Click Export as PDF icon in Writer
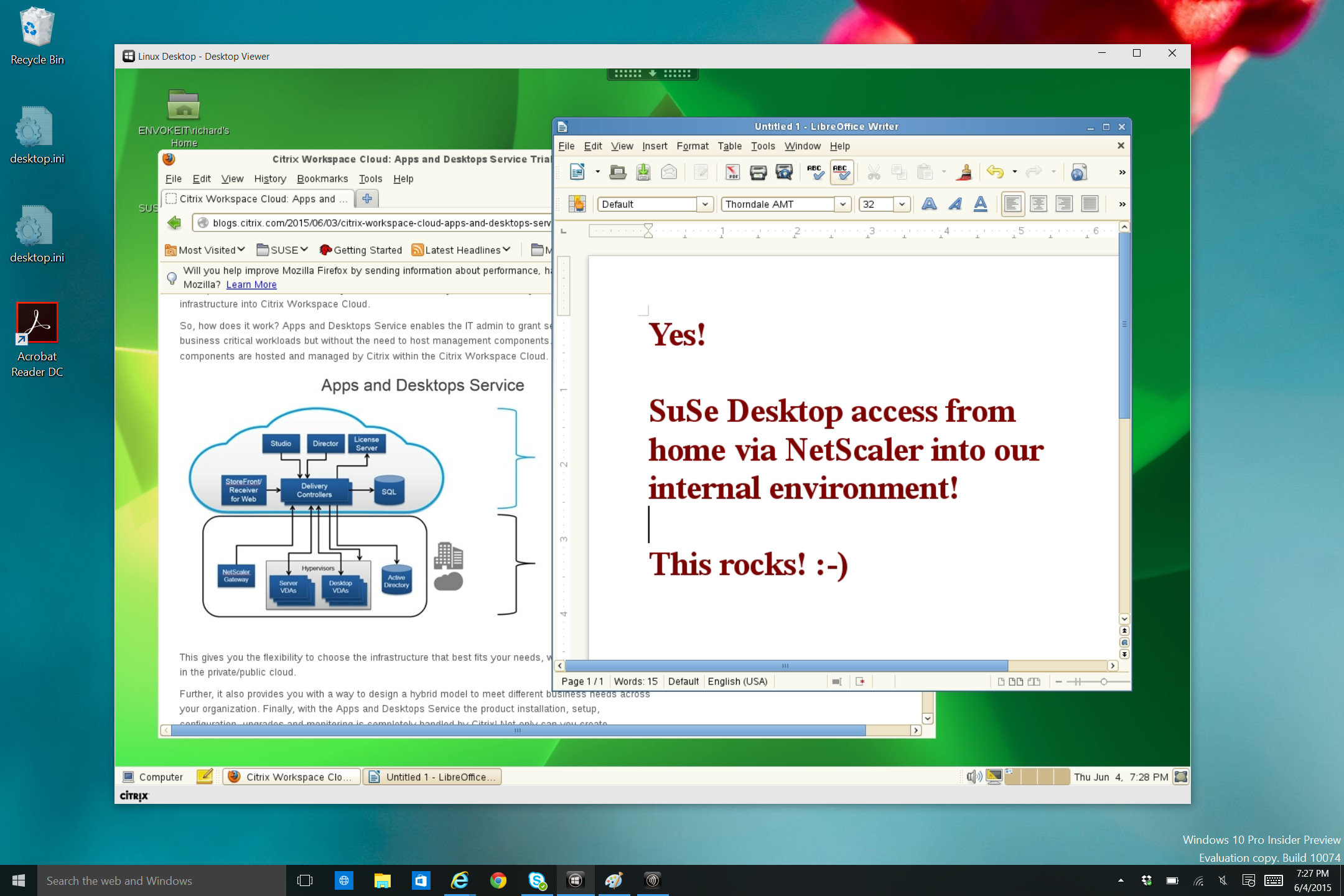The width and height of the screenshot is (1344, 896). coord(732,172)
